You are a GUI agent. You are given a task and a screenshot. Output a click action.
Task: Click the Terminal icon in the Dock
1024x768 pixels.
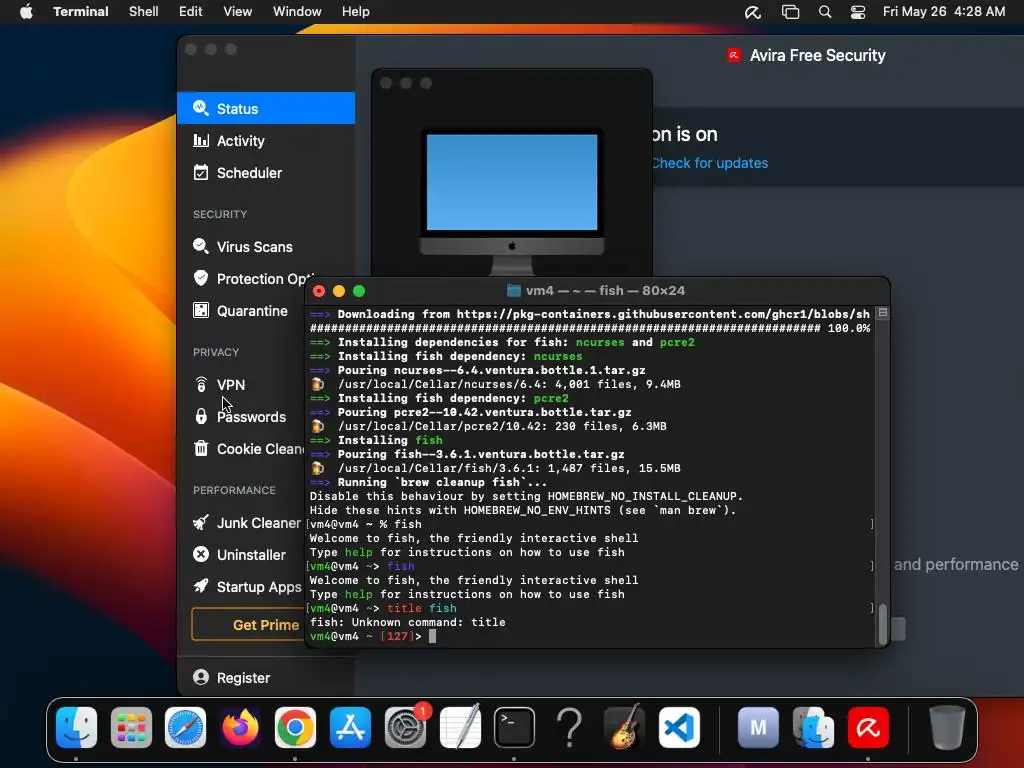pos(515,727)
